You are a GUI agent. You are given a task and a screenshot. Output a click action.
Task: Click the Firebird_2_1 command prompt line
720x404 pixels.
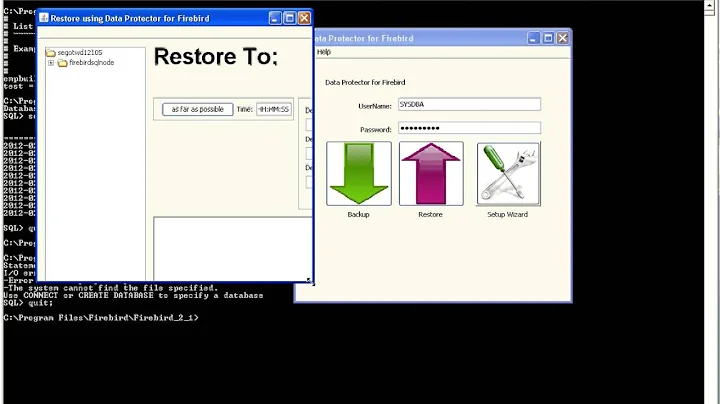click(101, 318)
